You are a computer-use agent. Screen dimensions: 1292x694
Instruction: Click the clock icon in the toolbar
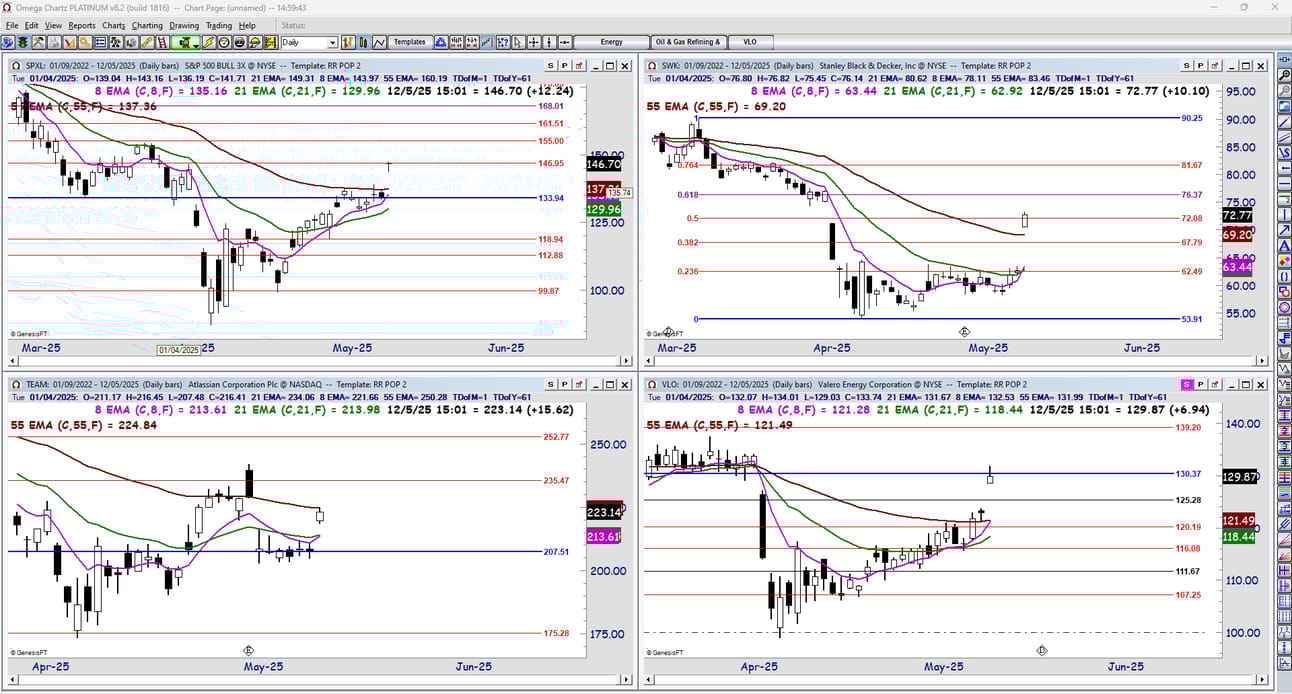[224, 43]
